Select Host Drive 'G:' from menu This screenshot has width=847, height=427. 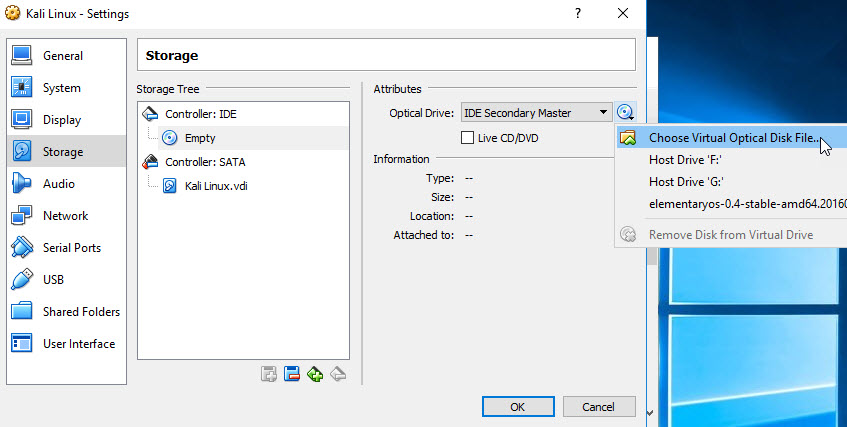click(x=731, y=182)
